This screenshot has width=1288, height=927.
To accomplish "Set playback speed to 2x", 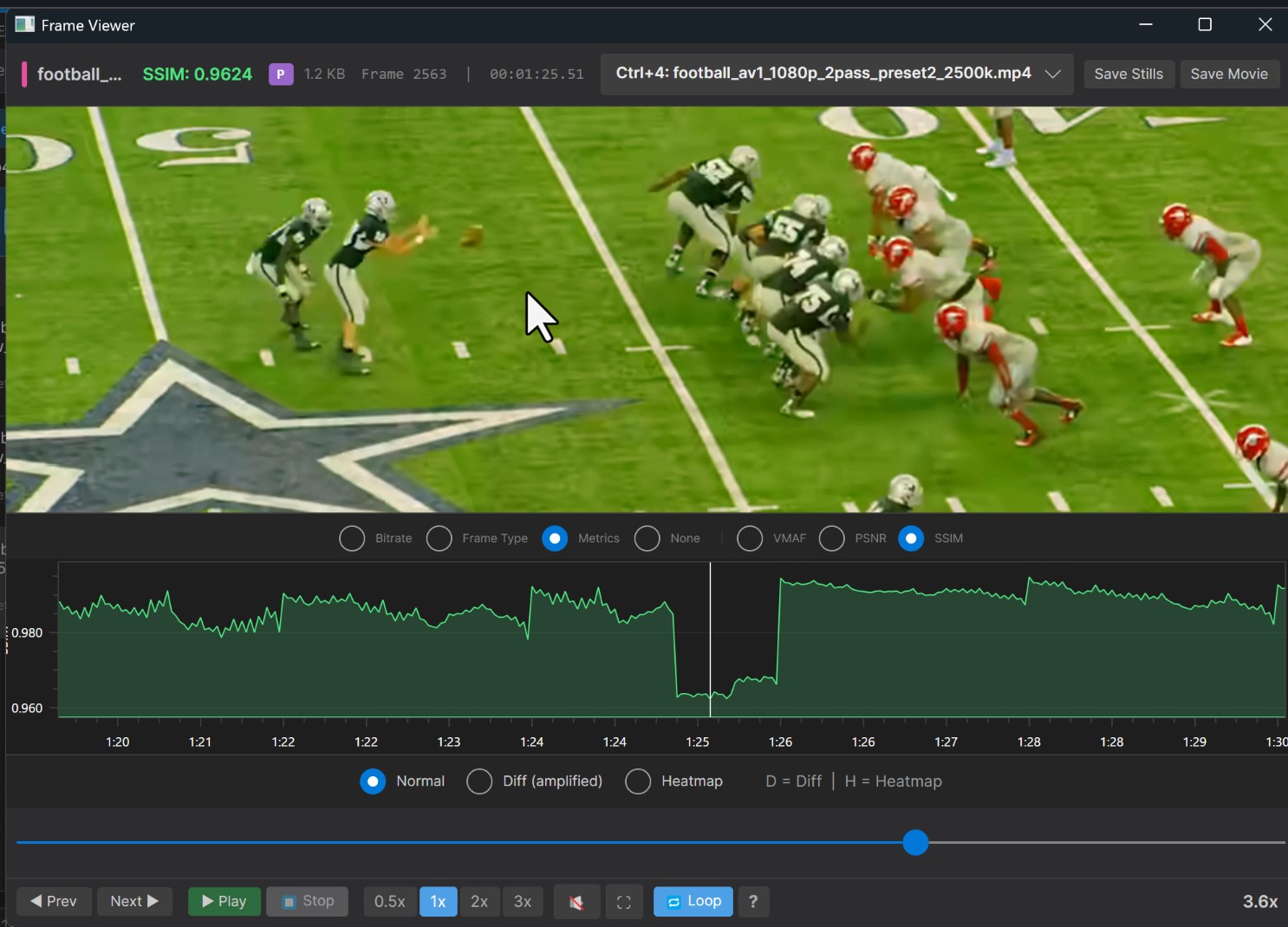I will click(x=479, y=902).
